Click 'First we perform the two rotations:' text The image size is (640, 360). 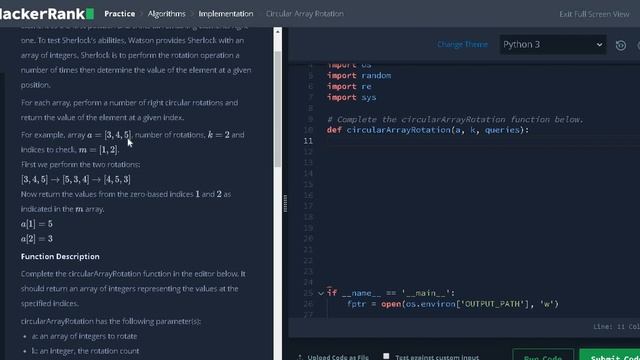click(x=80, y=164)
